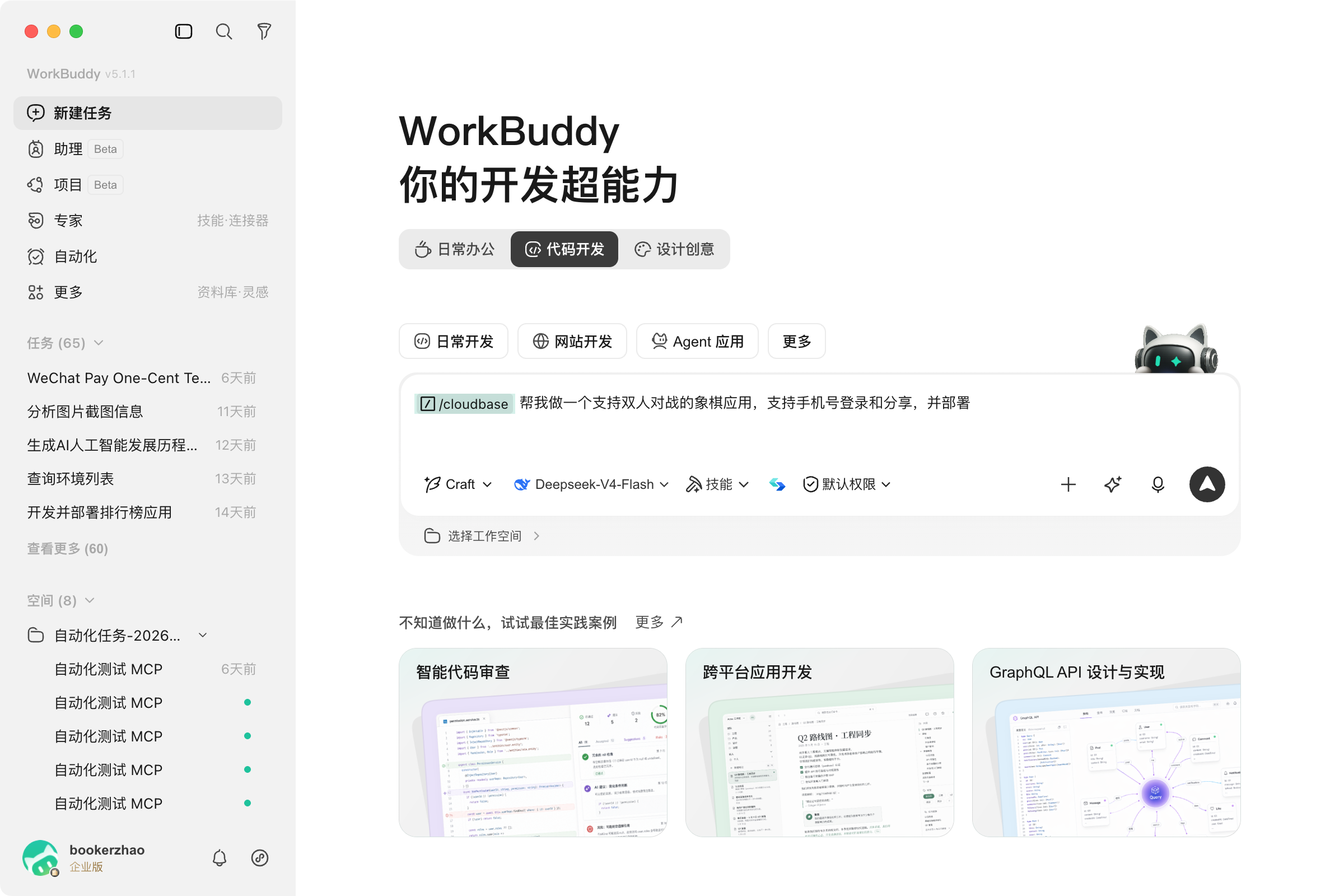1344x896 pixels.
Task: Click the send arrow button
Action: 1207,484
